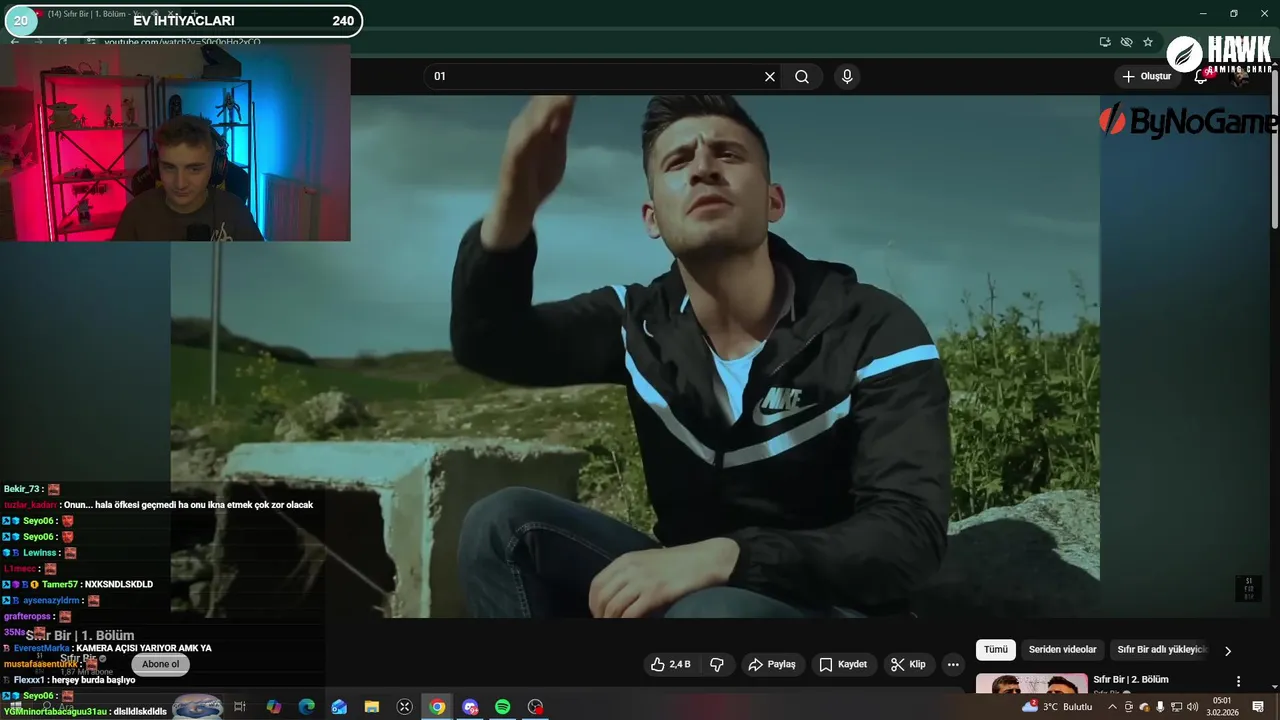
Task: Open Task View on the taskbar
Action: pos(240,707)
